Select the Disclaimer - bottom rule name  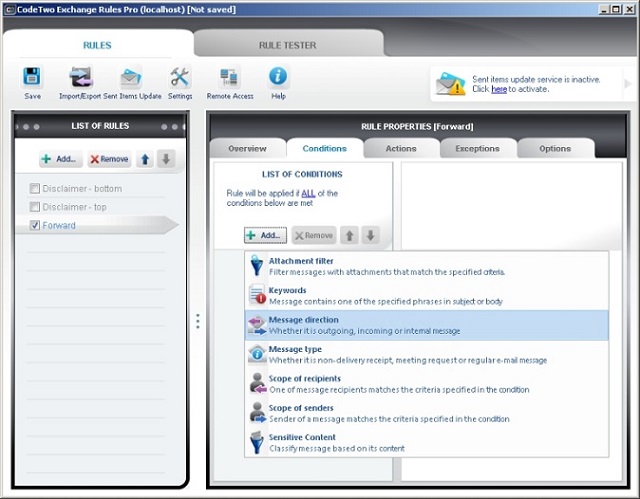(82, 189)
